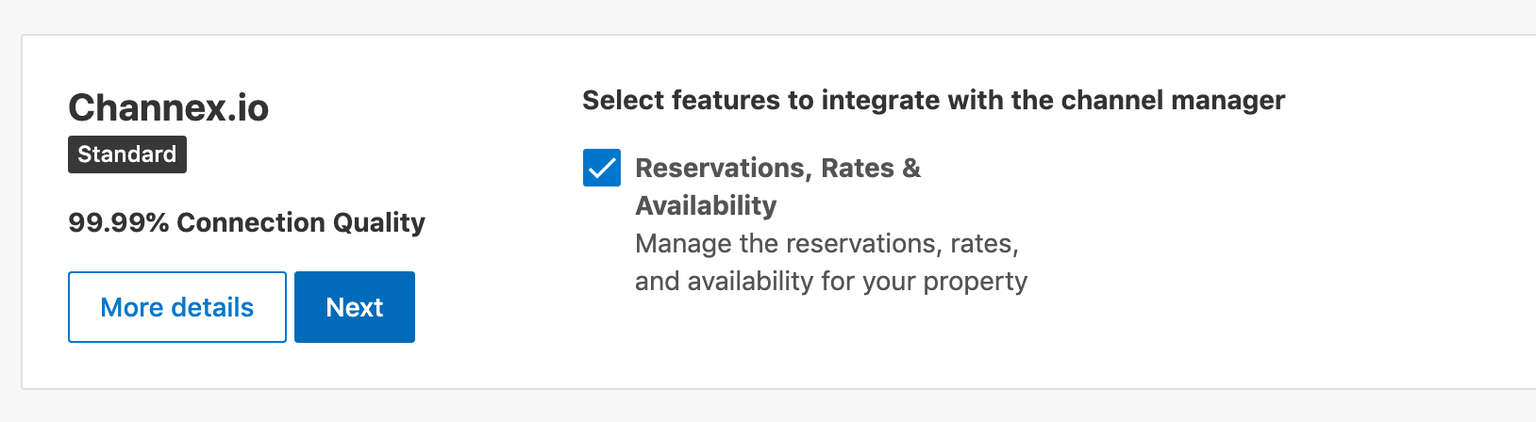Click the Standard badge under Channex.io
Viewport: 1536px width, 422px height.
pyautogui.click(x=127, y=155)
